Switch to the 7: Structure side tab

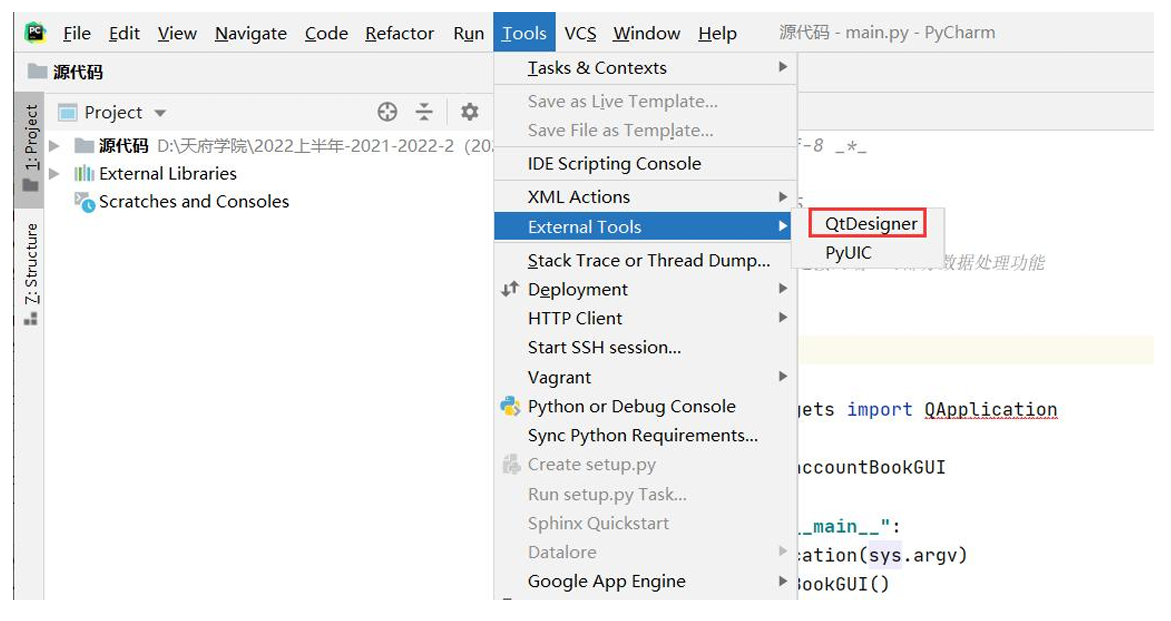coord(30,273)
